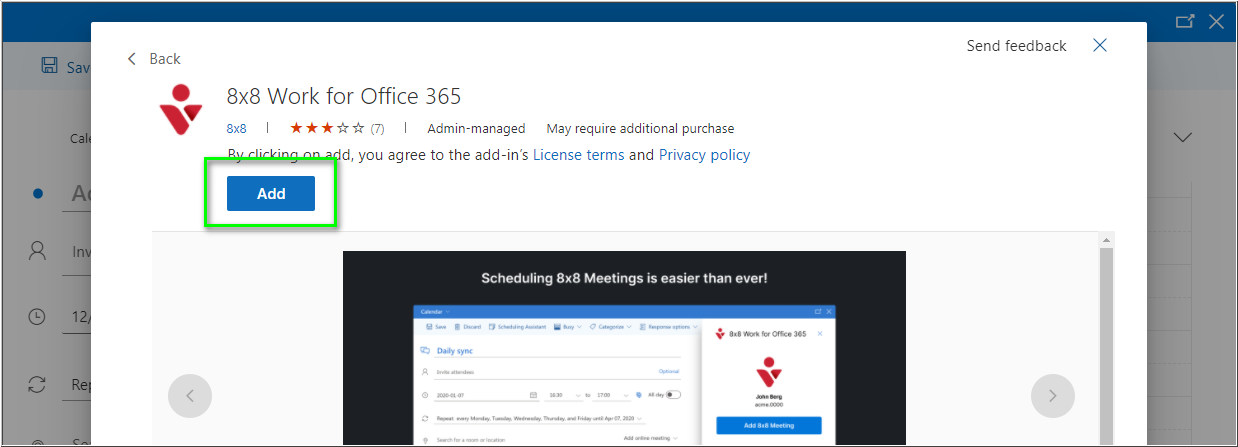Click pop-out window icon in title bar

1185,20
